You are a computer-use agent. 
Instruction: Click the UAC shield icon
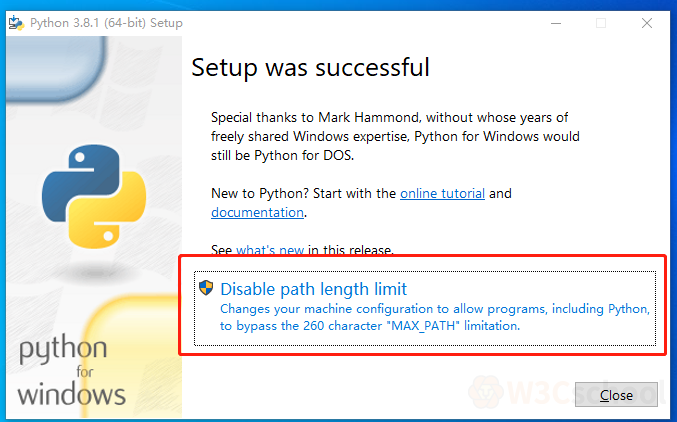(x=206, y=288)
